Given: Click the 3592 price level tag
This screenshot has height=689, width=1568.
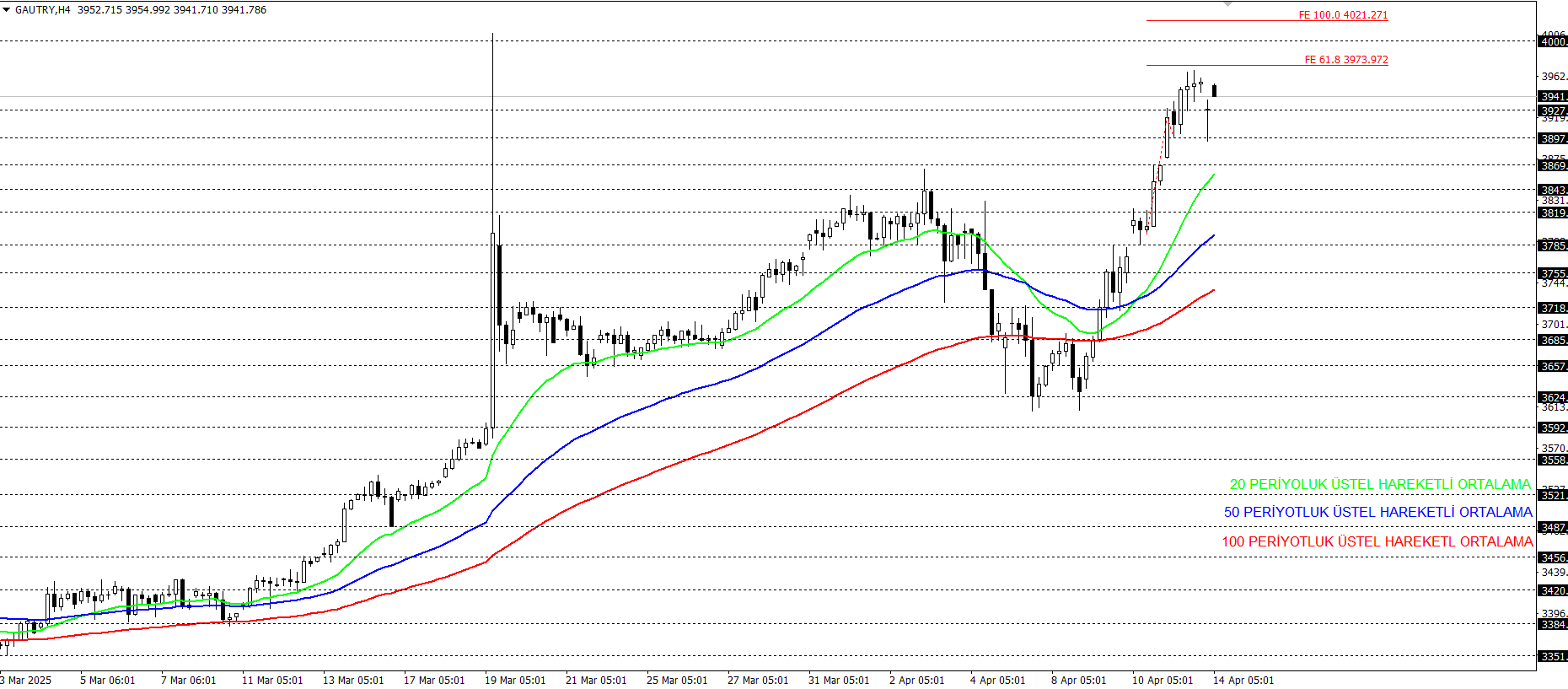Looking at the screenshot, I should pos(1553,428).
